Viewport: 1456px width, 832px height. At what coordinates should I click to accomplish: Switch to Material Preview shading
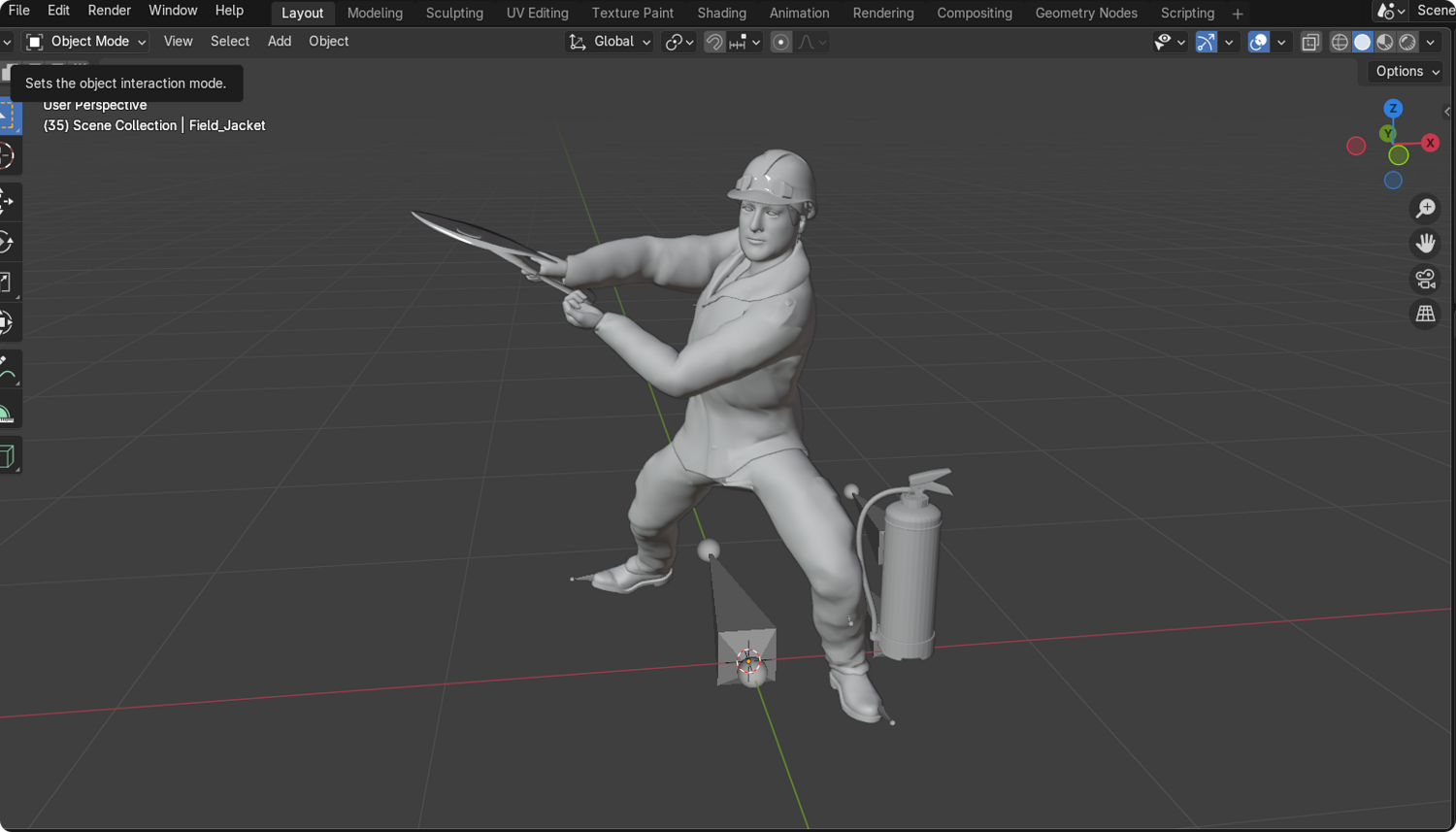tap(1384, 42)
